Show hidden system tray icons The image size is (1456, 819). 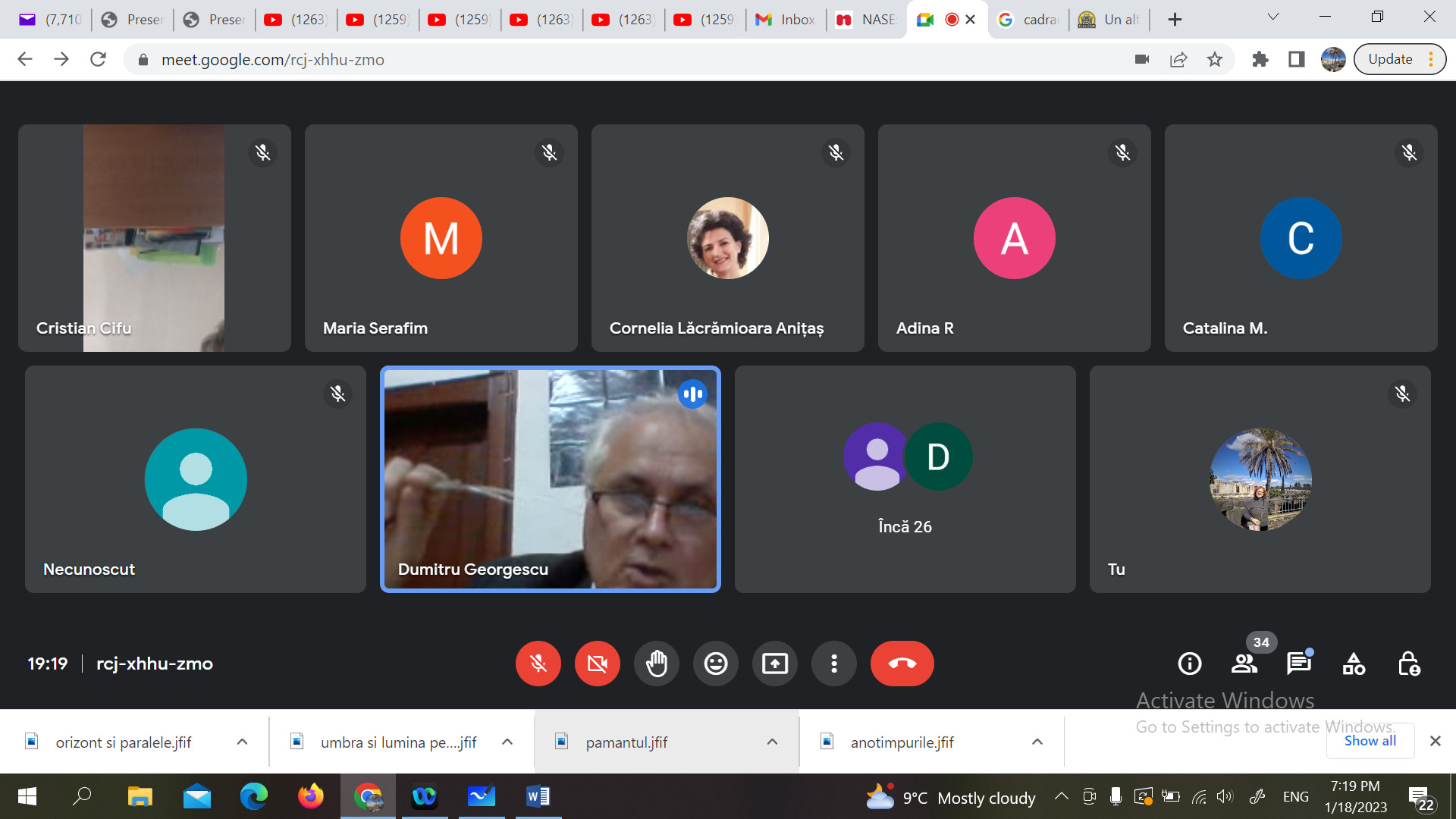point(1062,796)
